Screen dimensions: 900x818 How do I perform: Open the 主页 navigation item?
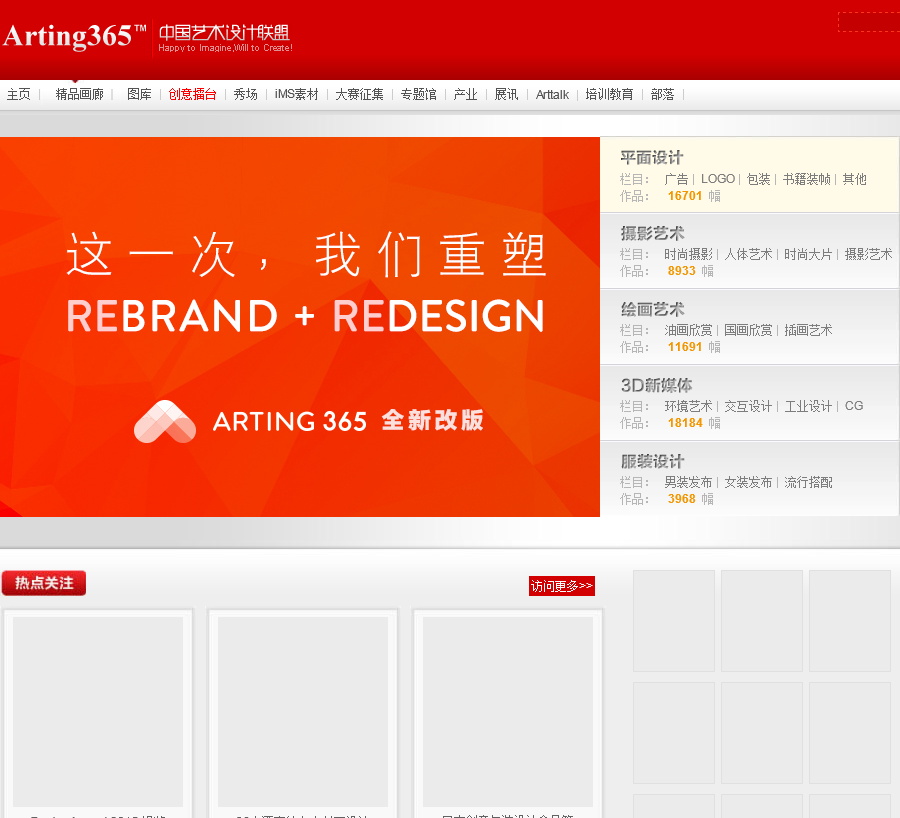click(x=19, y=95)
